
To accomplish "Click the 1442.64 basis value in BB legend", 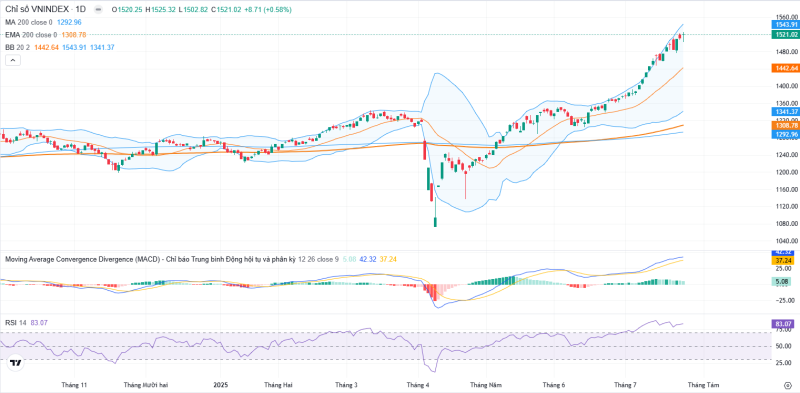I will tap(46, 47).
